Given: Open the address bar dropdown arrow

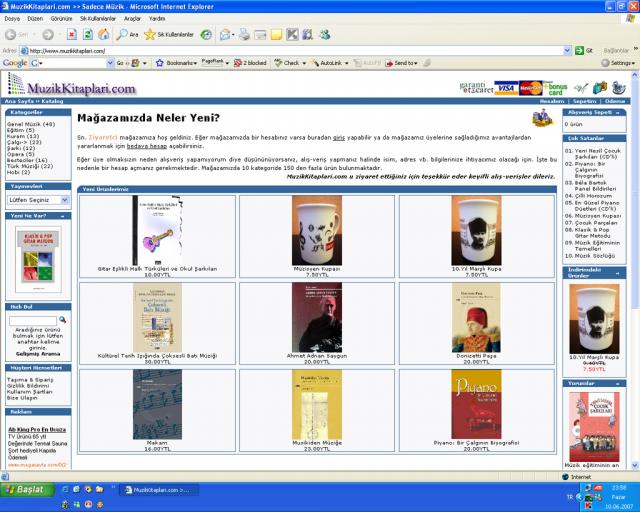Looking at the screenshot, I should point(567,51).
